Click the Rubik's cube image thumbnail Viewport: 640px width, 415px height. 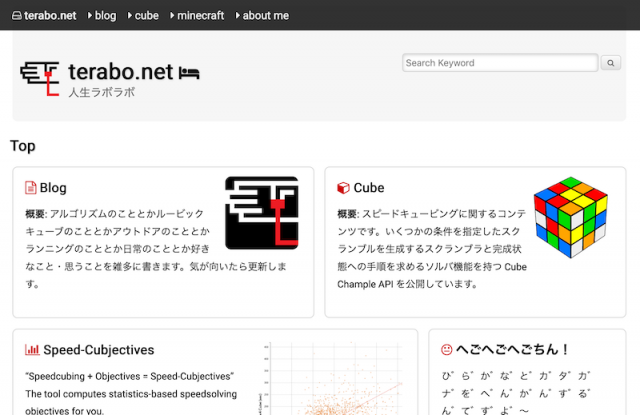pos(571,217)
